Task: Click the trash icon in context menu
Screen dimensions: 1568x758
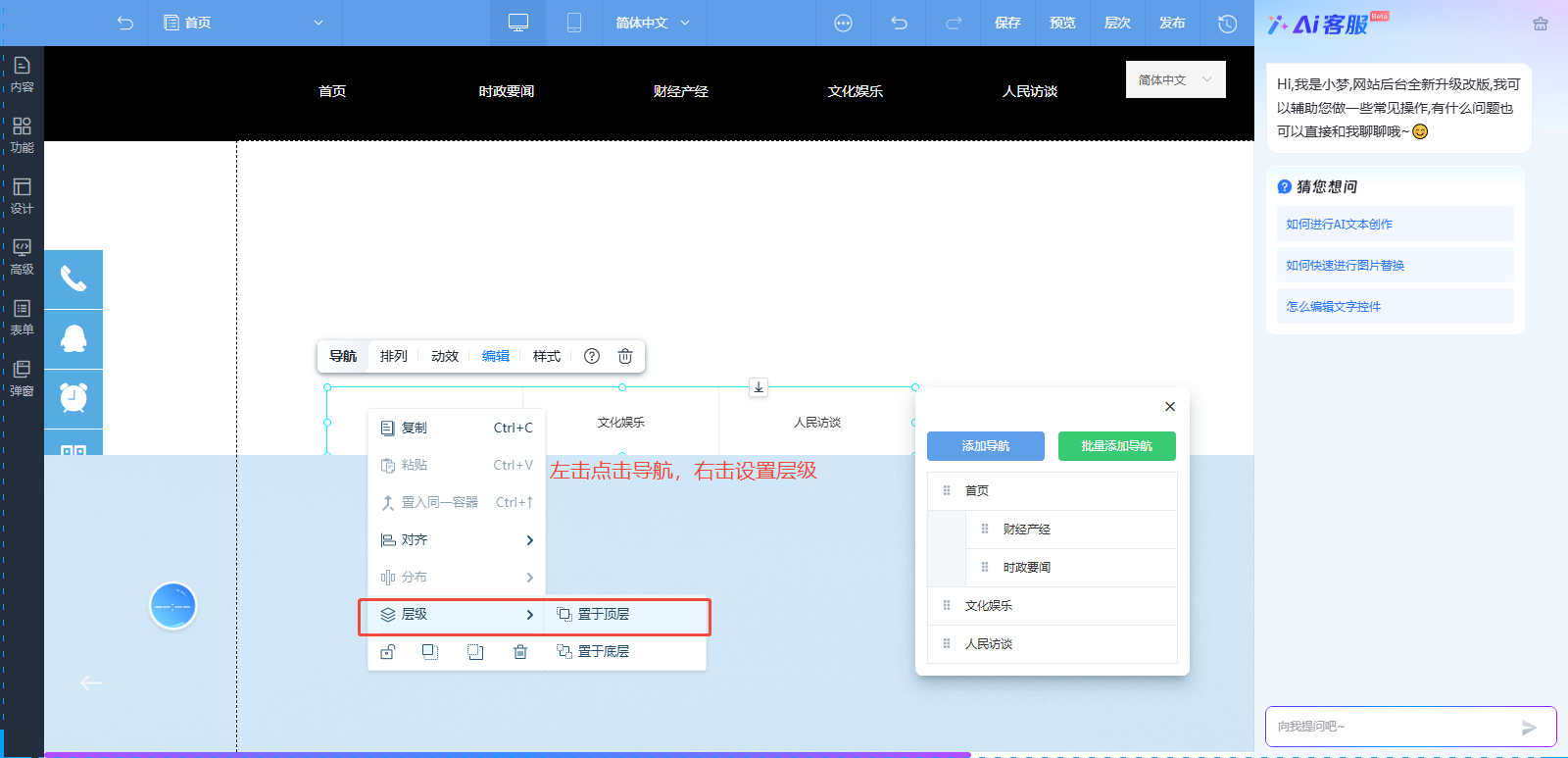Action: (520, 652)
